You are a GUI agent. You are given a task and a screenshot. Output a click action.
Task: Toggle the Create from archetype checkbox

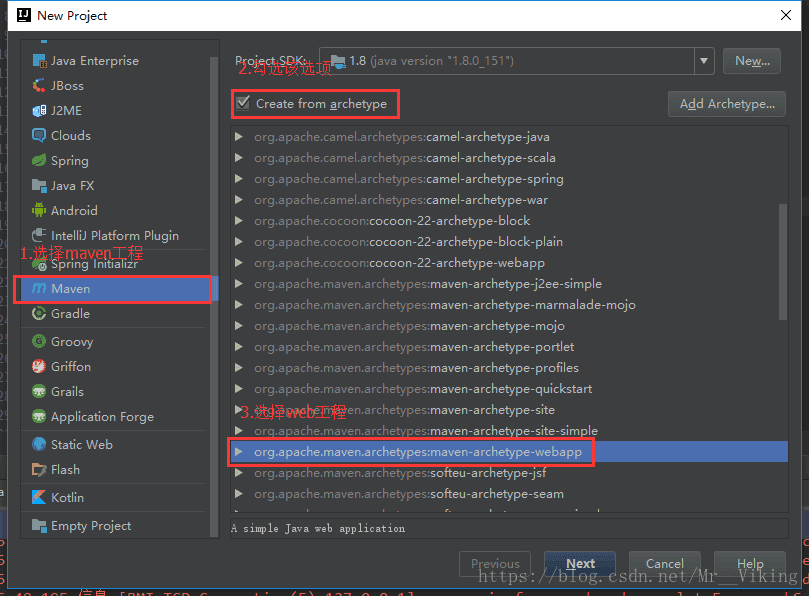click(243, 103)
